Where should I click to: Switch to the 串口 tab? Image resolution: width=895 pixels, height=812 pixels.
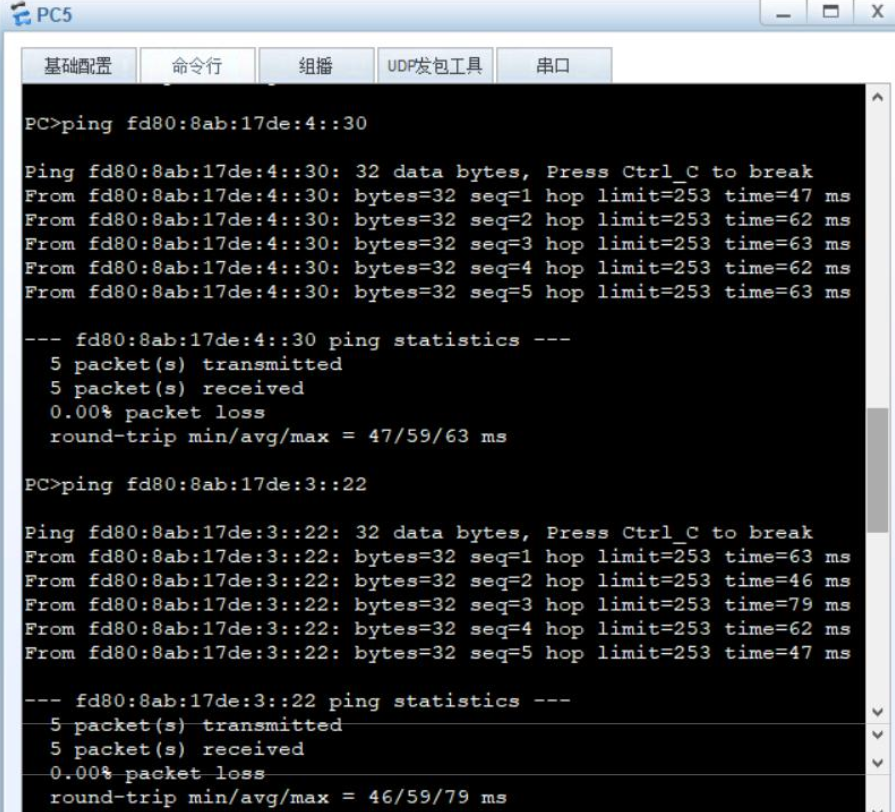tap(554, 66)
